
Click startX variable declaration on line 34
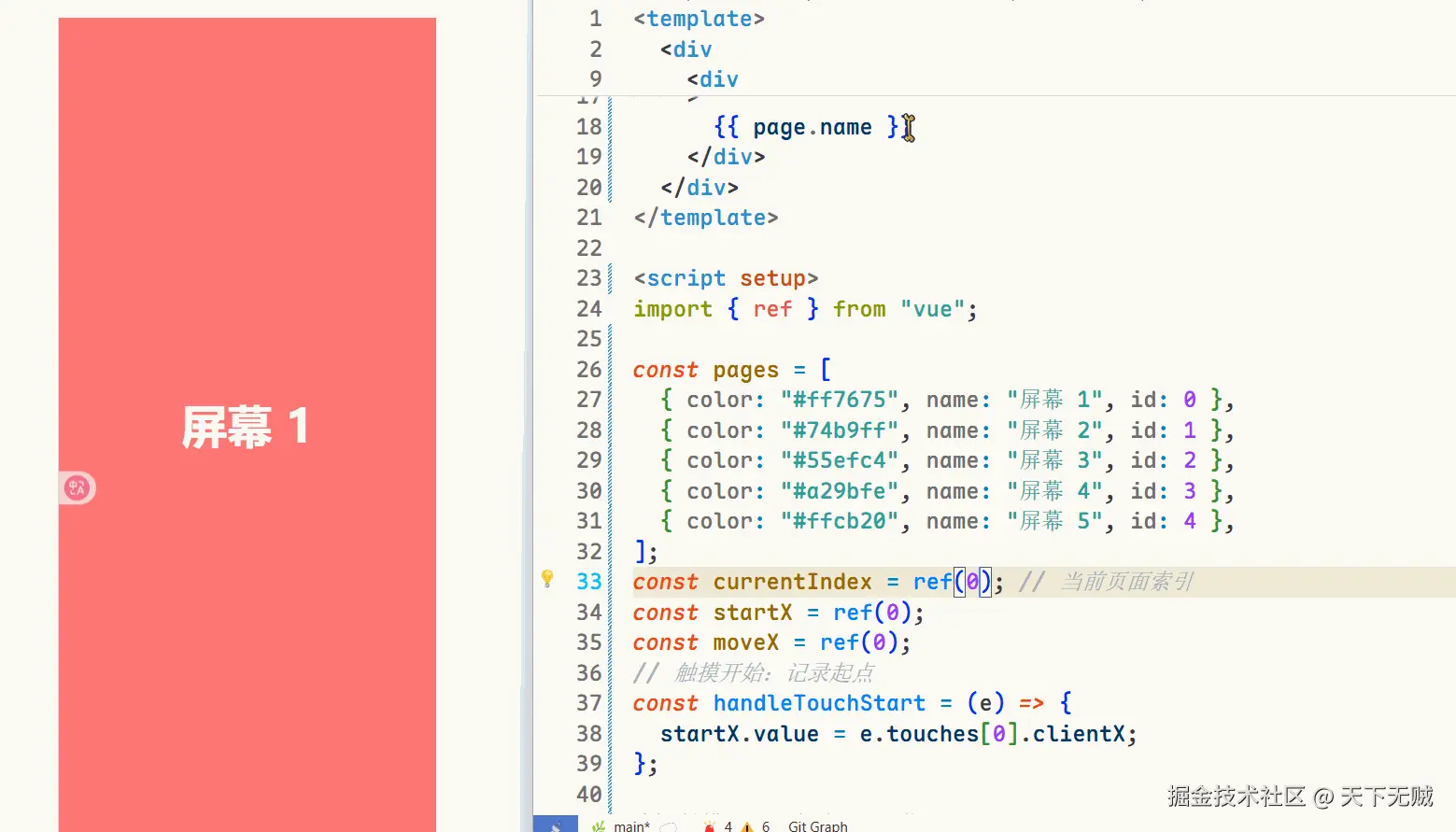(752, 613)
